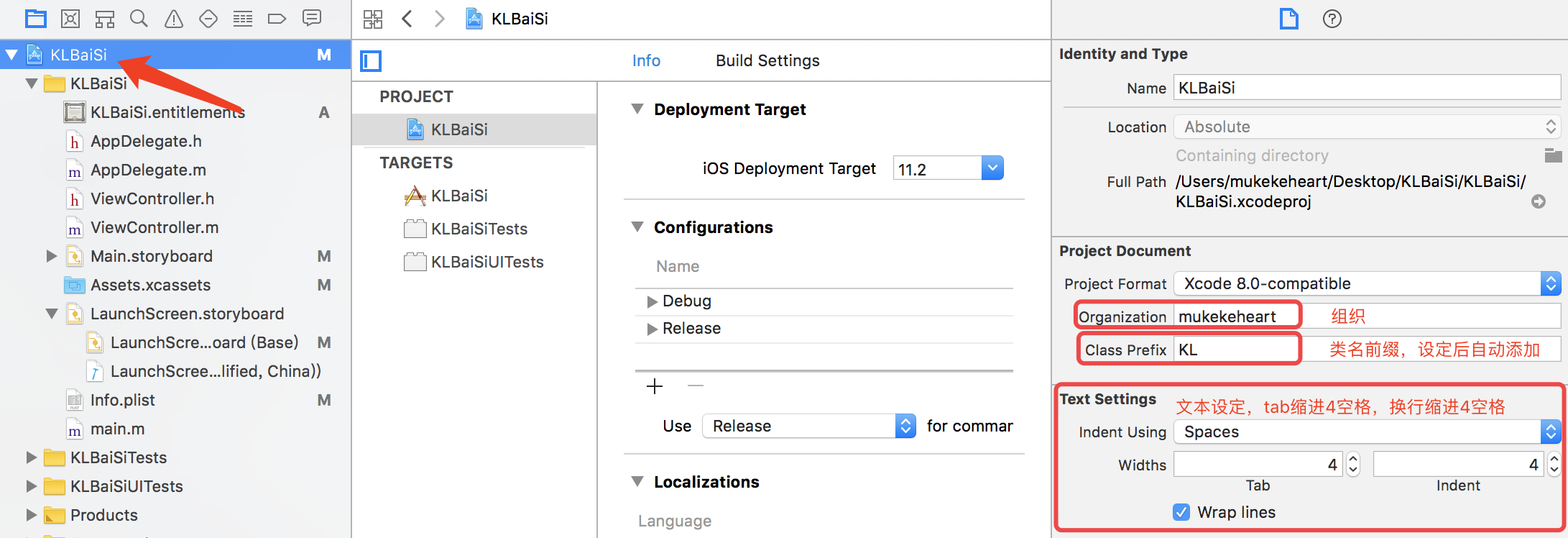The image size is (1568, 538).
Task: Collapse the KLBaiSi group folder
Action: tap(32, 83)
